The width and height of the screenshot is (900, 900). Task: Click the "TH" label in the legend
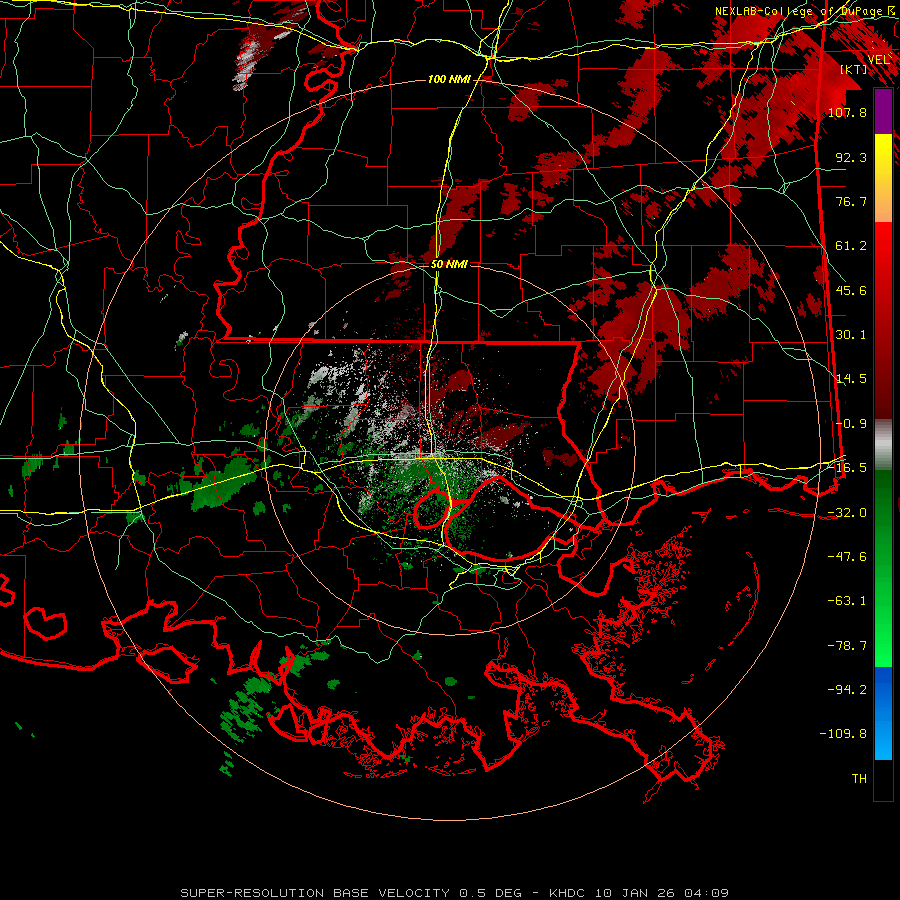pos(859,779)
